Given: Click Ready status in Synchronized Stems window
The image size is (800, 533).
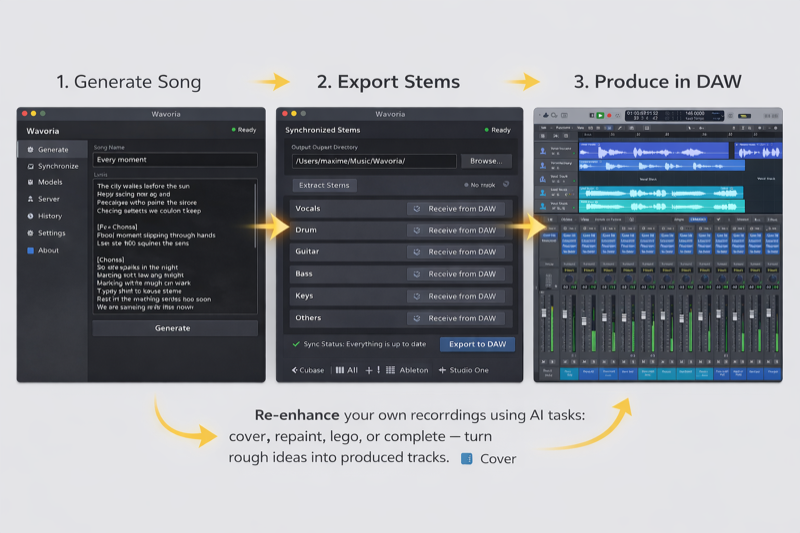Looking at the screenshot, I should tap(497, 130).
